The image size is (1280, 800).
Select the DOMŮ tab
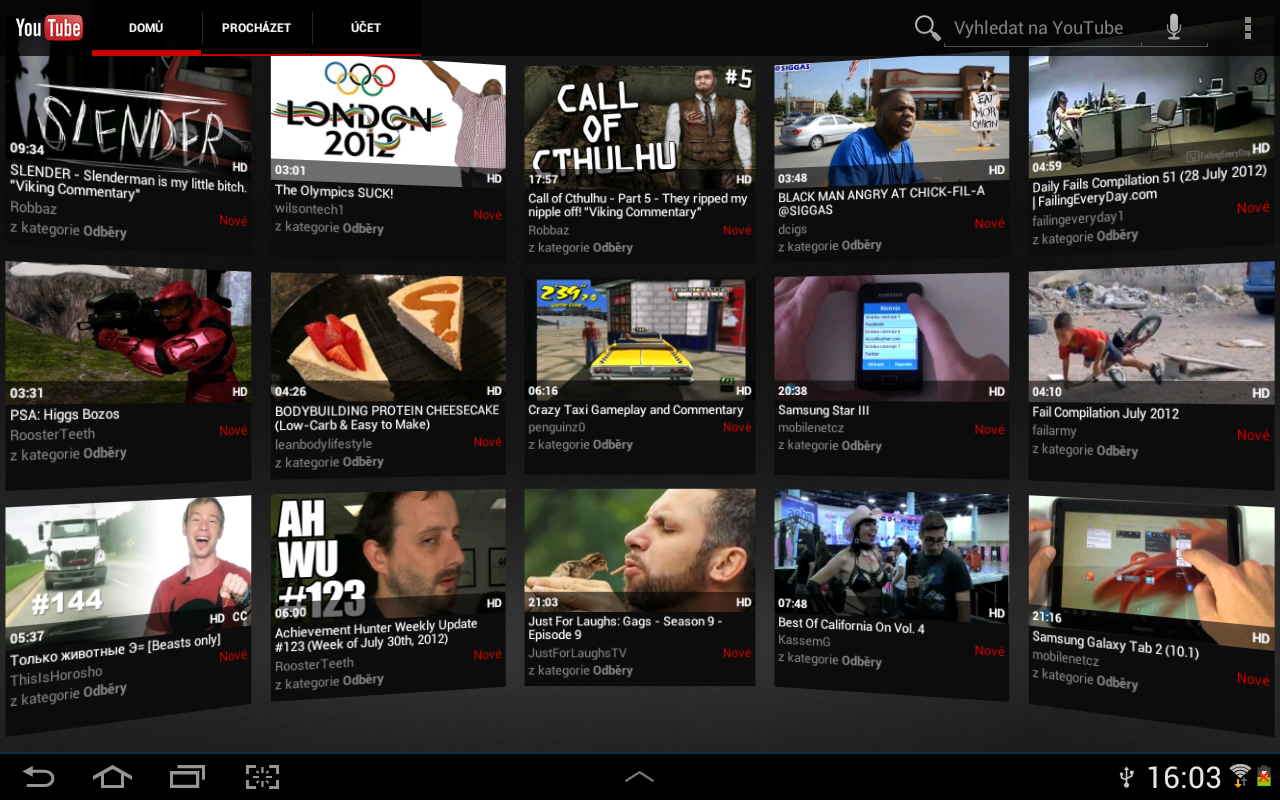click(146, 27)
